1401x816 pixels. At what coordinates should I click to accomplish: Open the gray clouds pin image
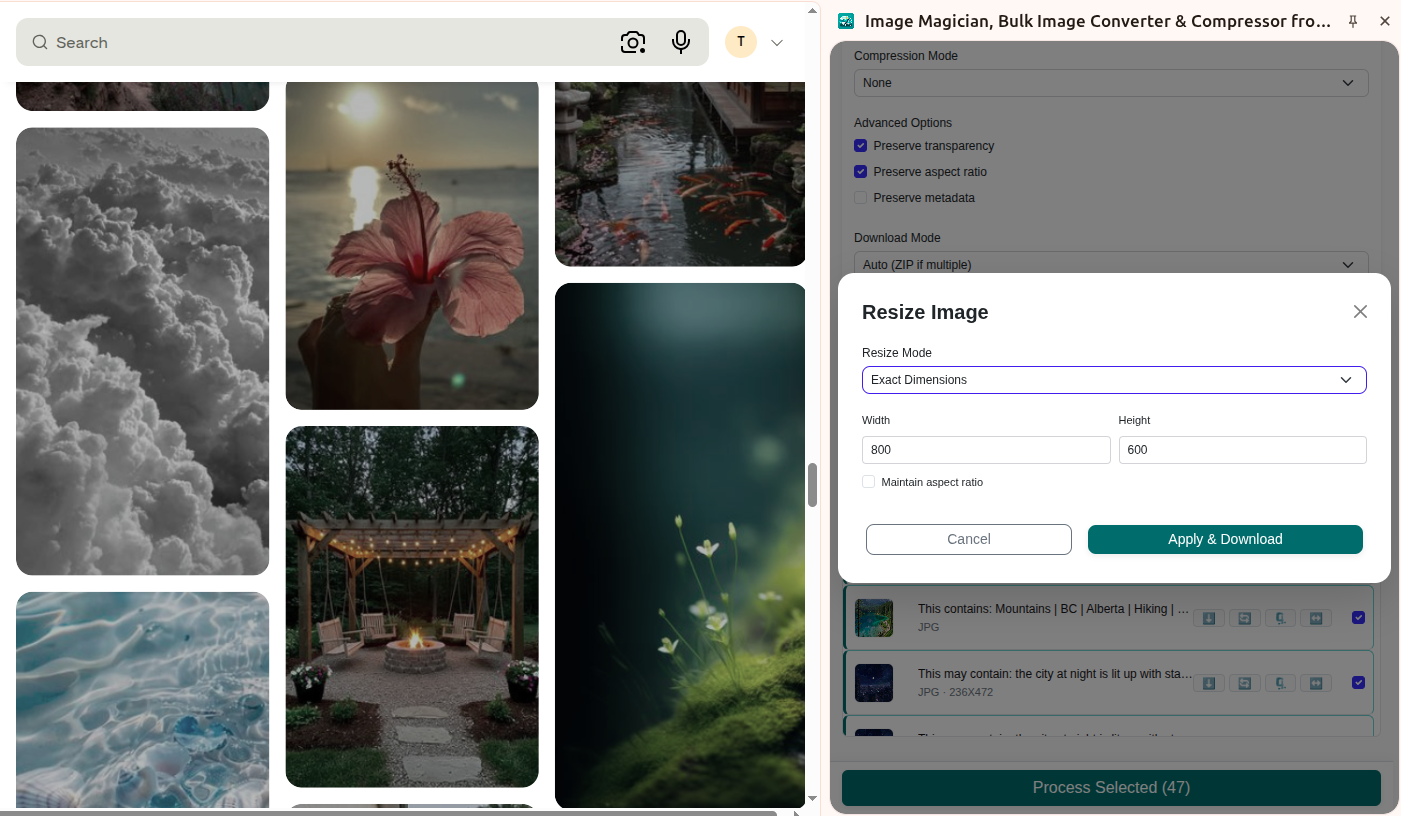(x=142, y=351)
